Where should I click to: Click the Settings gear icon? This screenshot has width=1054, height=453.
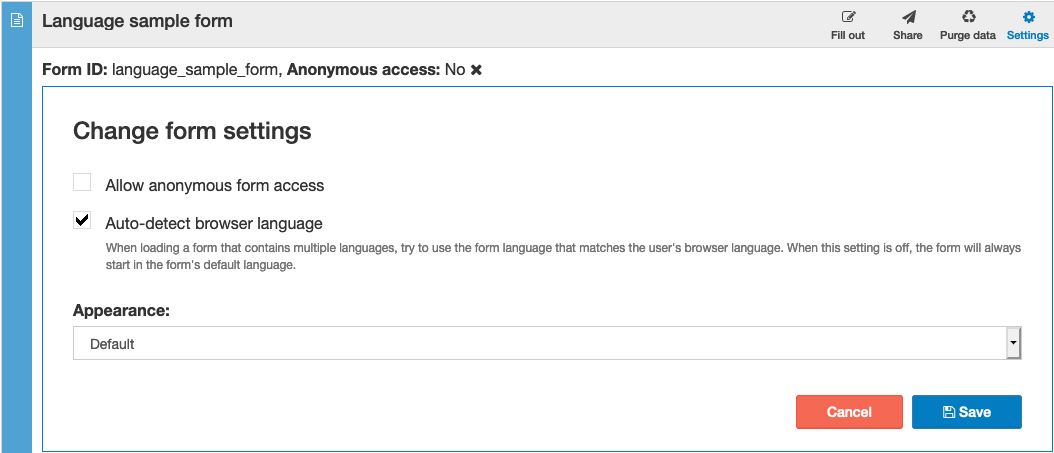click(x=1028, y=17)
